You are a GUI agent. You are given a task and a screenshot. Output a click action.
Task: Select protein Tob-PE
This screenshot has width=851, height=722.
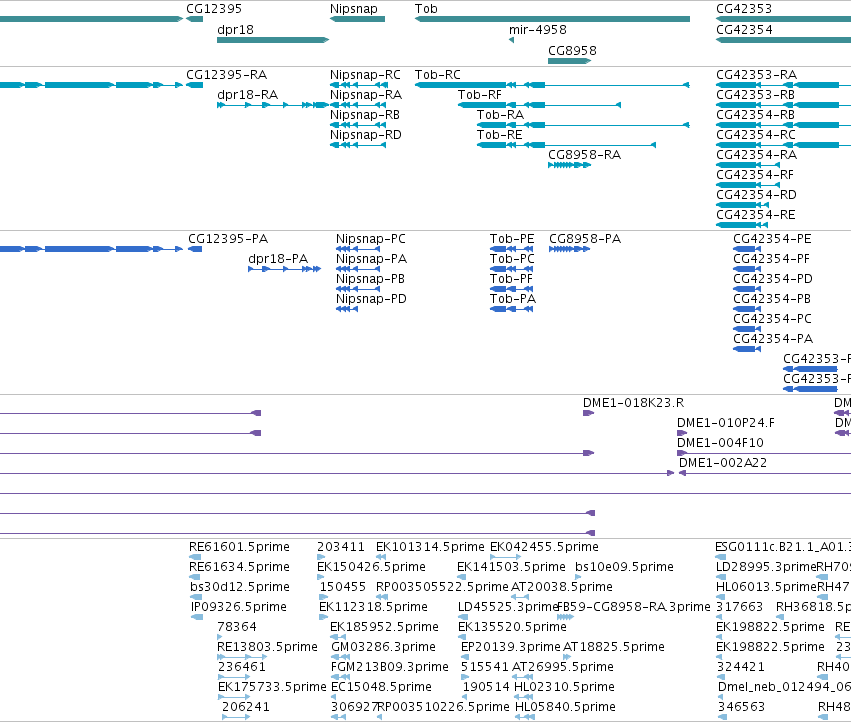pyautogui.click(x=511, y=249)
